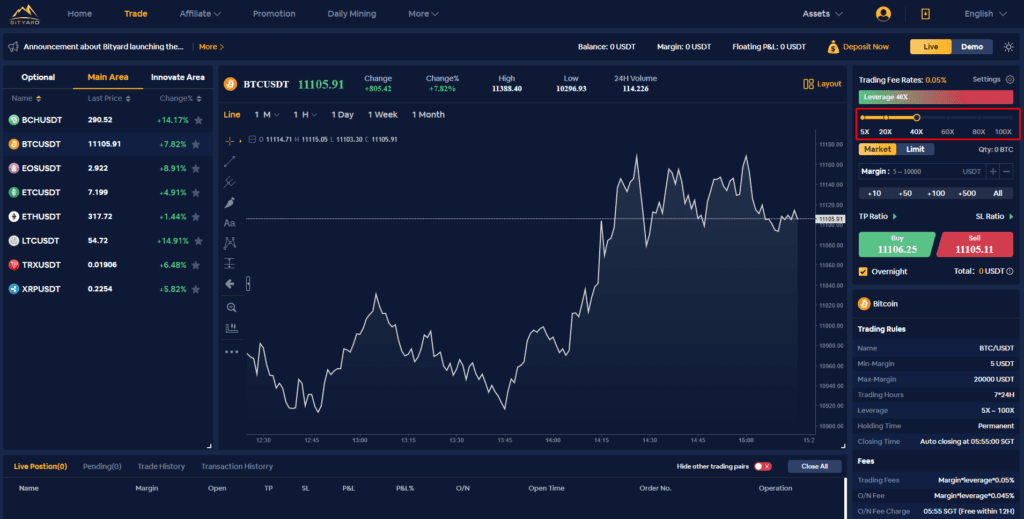This screenshot has width=1024, height=519.
Task: Click the light theme sun icon
Action: tap(1008, 47)
